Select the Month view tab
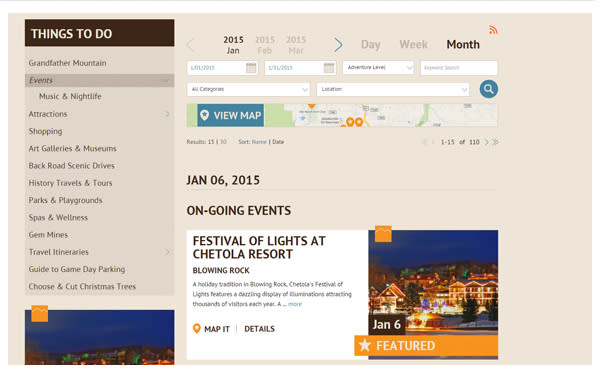Viewport: 600px width, 379px height. click(463, 44)
